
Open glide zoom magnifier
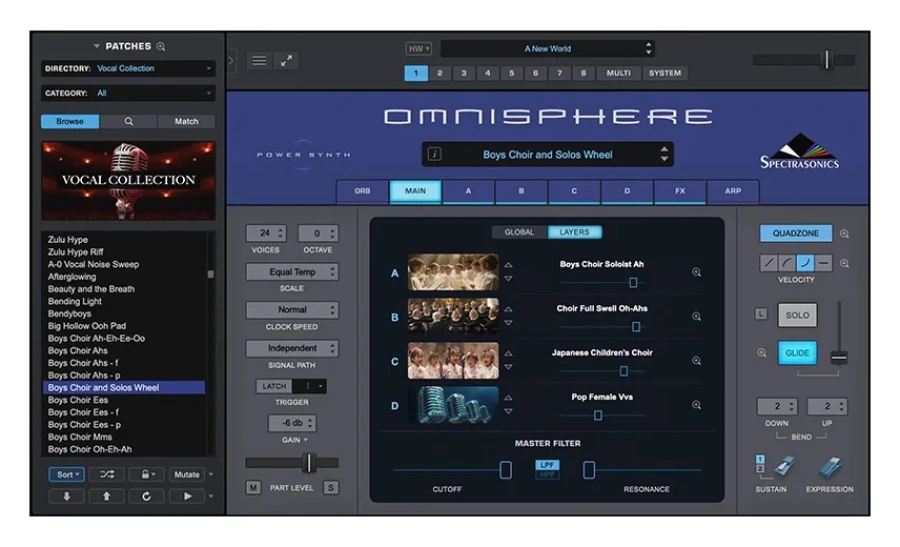coord(762,352)
